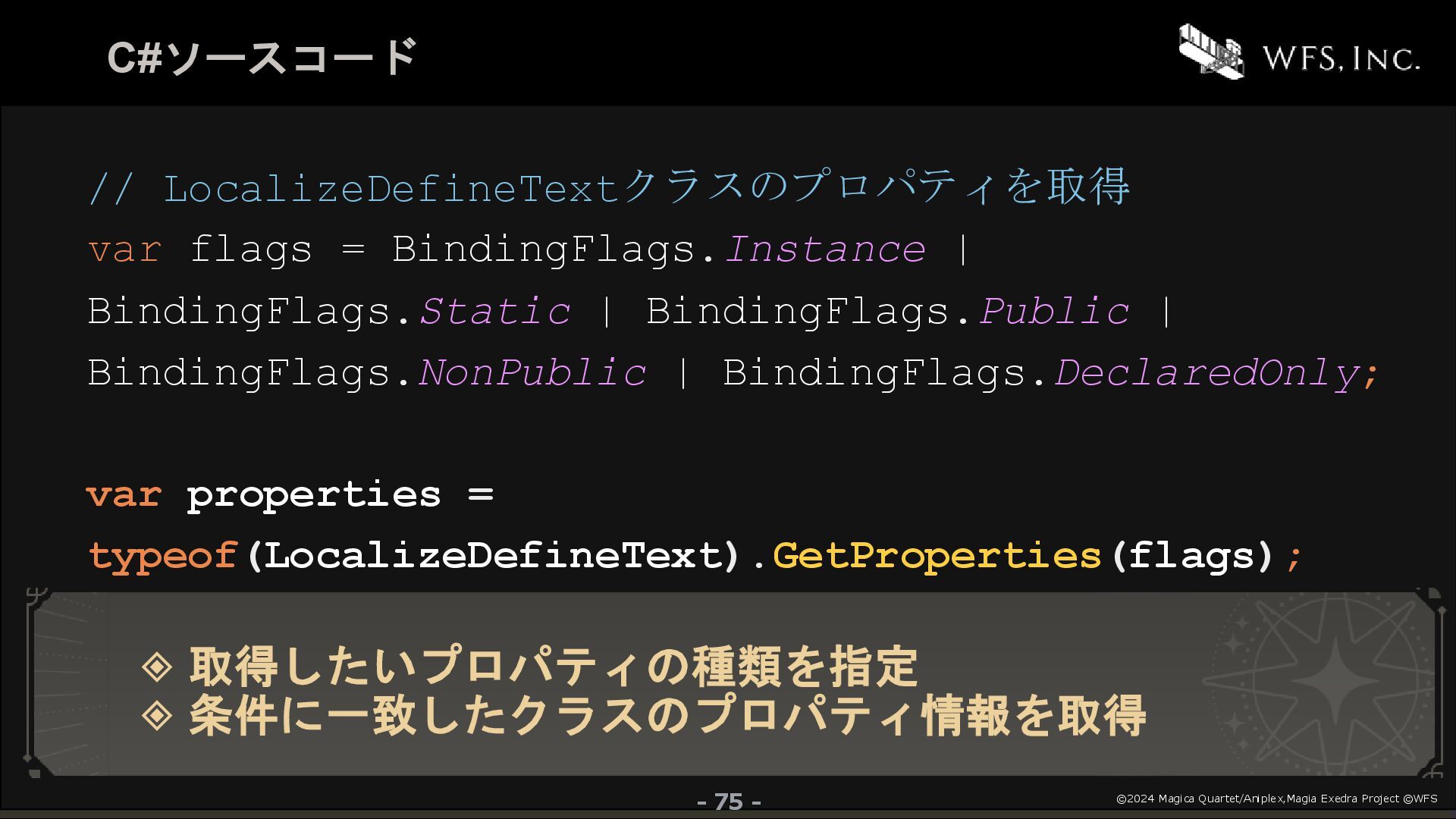The height and width of the screenshot is (819, 1456).
Task: Click the second diamond bullet icon
Action: [x=157, y=714]
